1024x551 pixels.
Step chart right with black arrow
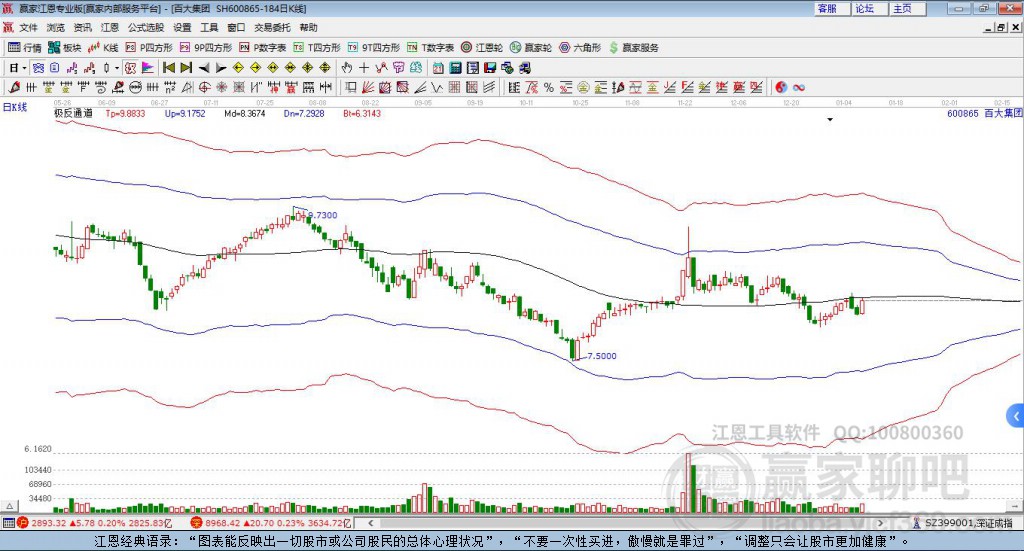[x=221, y=68]
